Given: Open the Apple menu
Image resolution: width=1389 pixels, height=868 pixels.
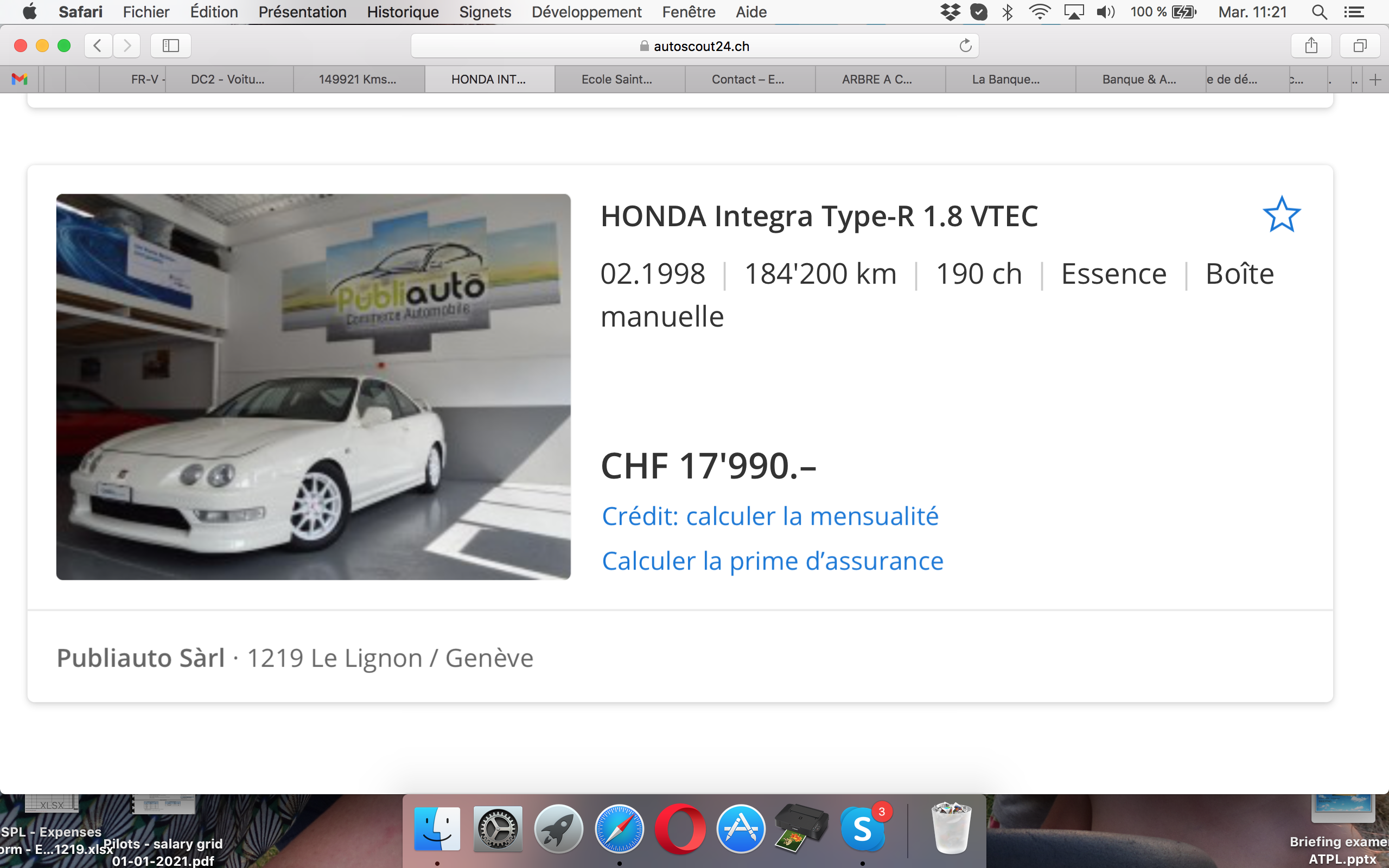Looking at the screenshot, I should pos(29,11).
